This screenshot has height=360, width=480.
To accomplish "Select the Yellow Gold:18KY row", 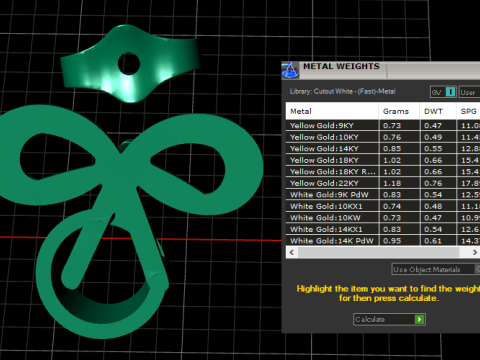I will point(383,160).
